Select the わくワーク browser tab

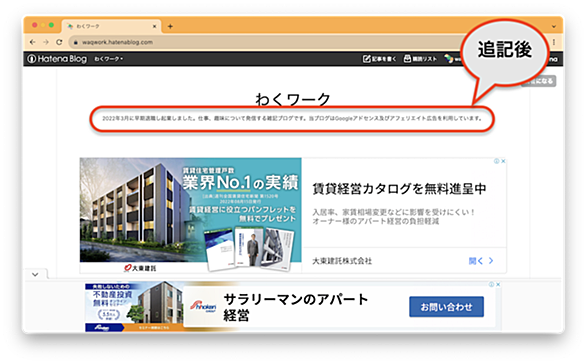tap(111, 27)
